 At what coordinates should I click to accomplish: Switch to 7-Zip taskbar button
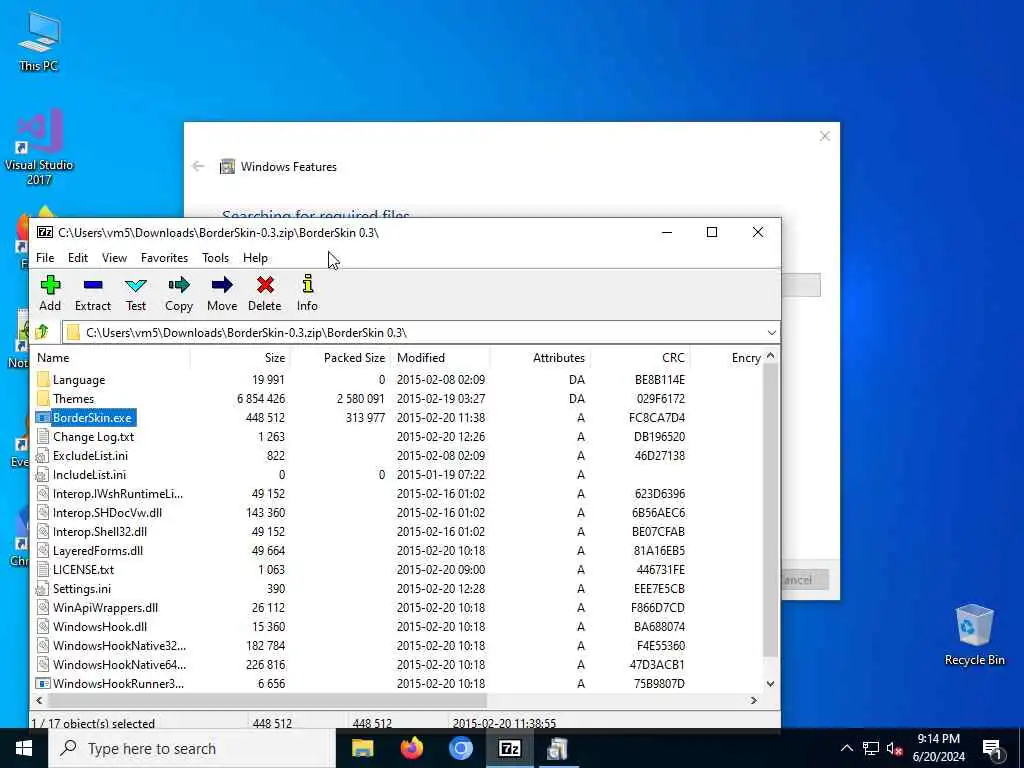point(509,748)
